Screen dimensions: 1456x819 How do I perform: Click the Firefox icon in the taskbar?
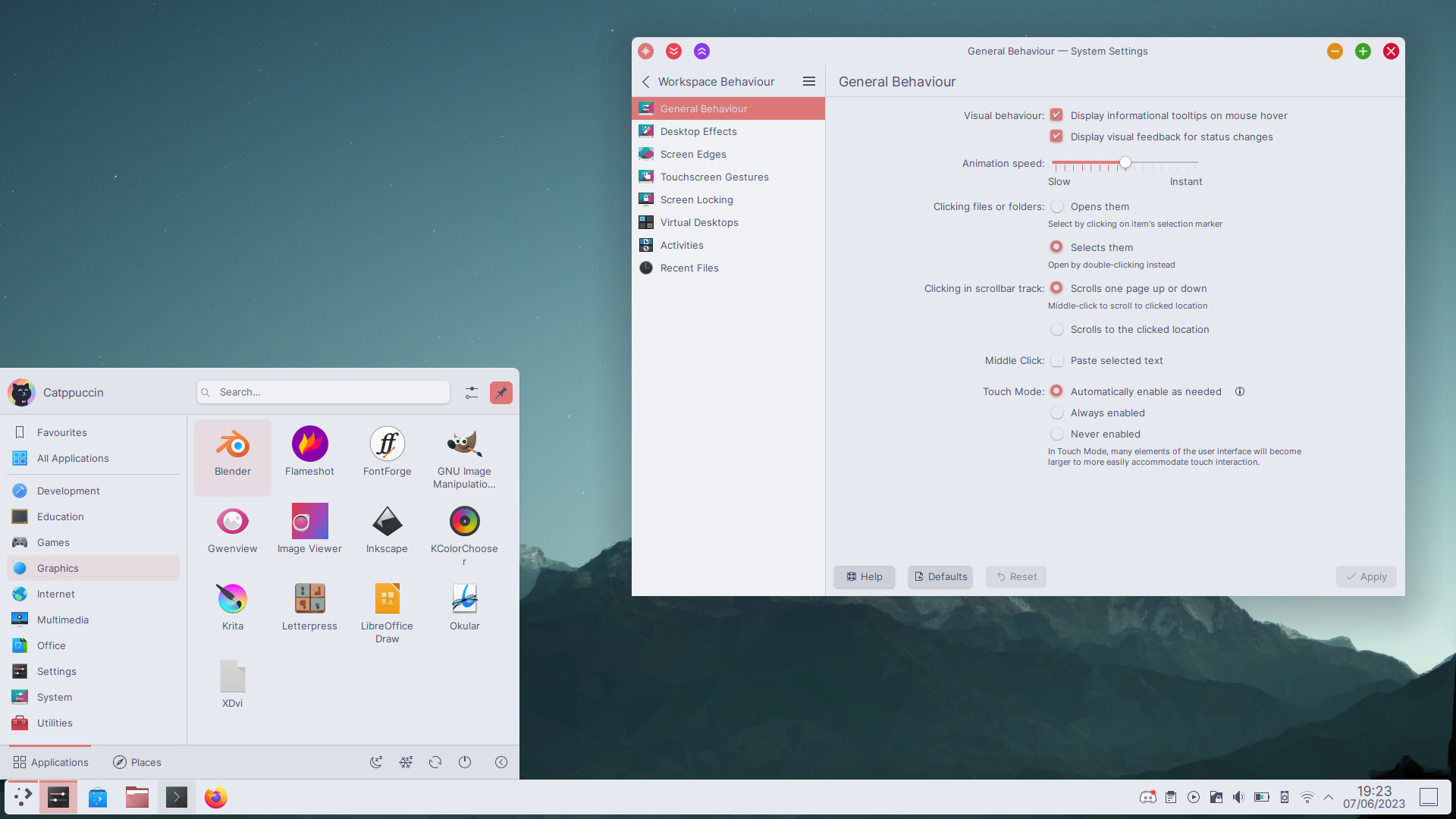[x=215, y=797]
